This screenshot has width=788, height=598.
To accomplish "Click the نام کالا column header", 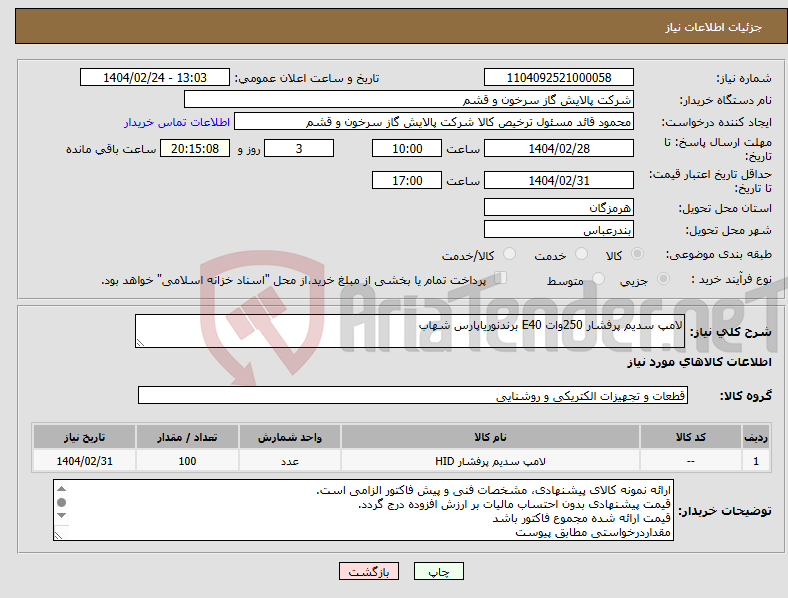I will click(490, 437).
